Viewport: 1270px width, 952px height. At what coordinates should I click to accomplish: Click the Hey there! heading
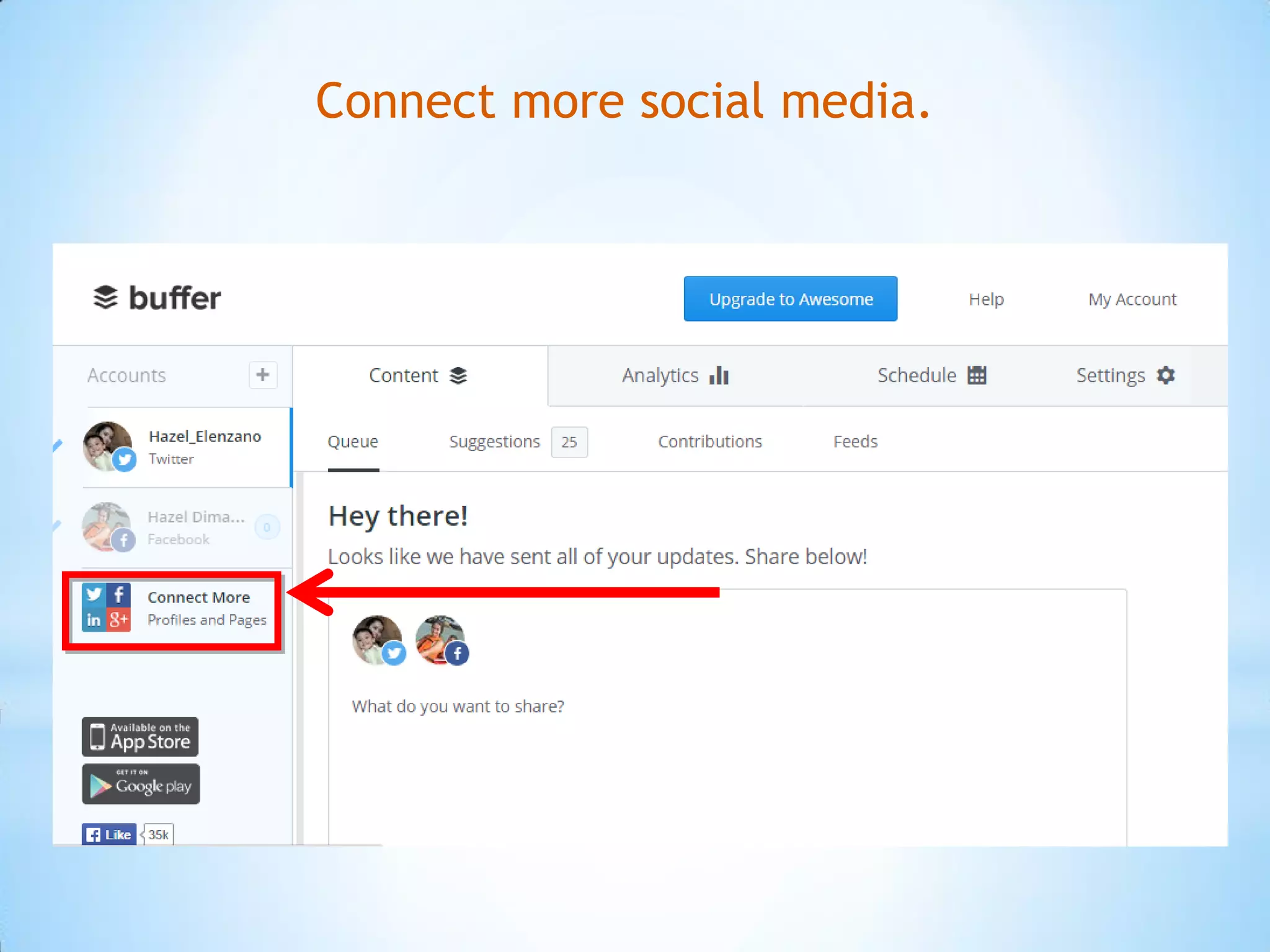point(397,516)
